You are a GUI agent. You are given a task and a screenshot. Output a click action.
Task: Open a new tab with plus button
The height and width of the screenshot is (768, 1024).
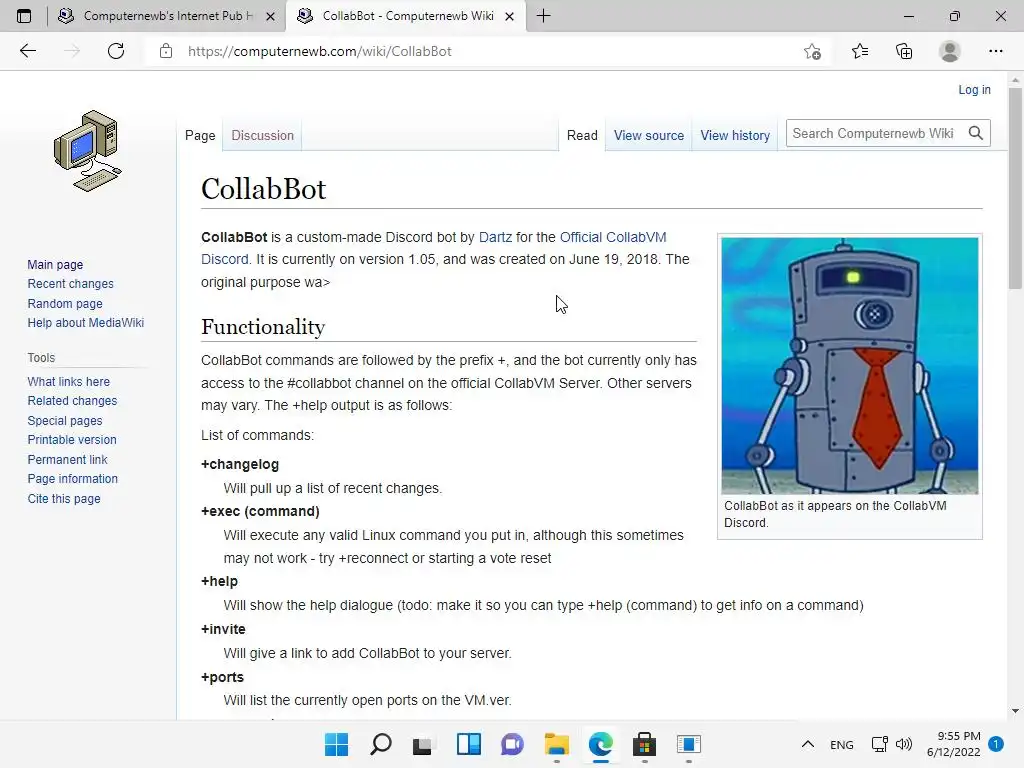point(543,16)
